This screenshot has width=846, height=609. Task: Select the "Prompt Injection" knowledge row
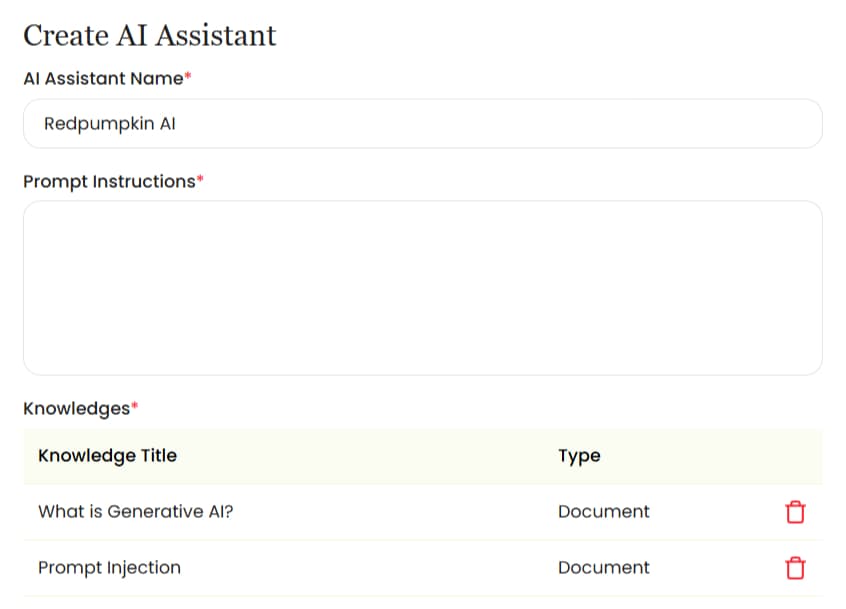pyautogui.click(x=300, y=567)
